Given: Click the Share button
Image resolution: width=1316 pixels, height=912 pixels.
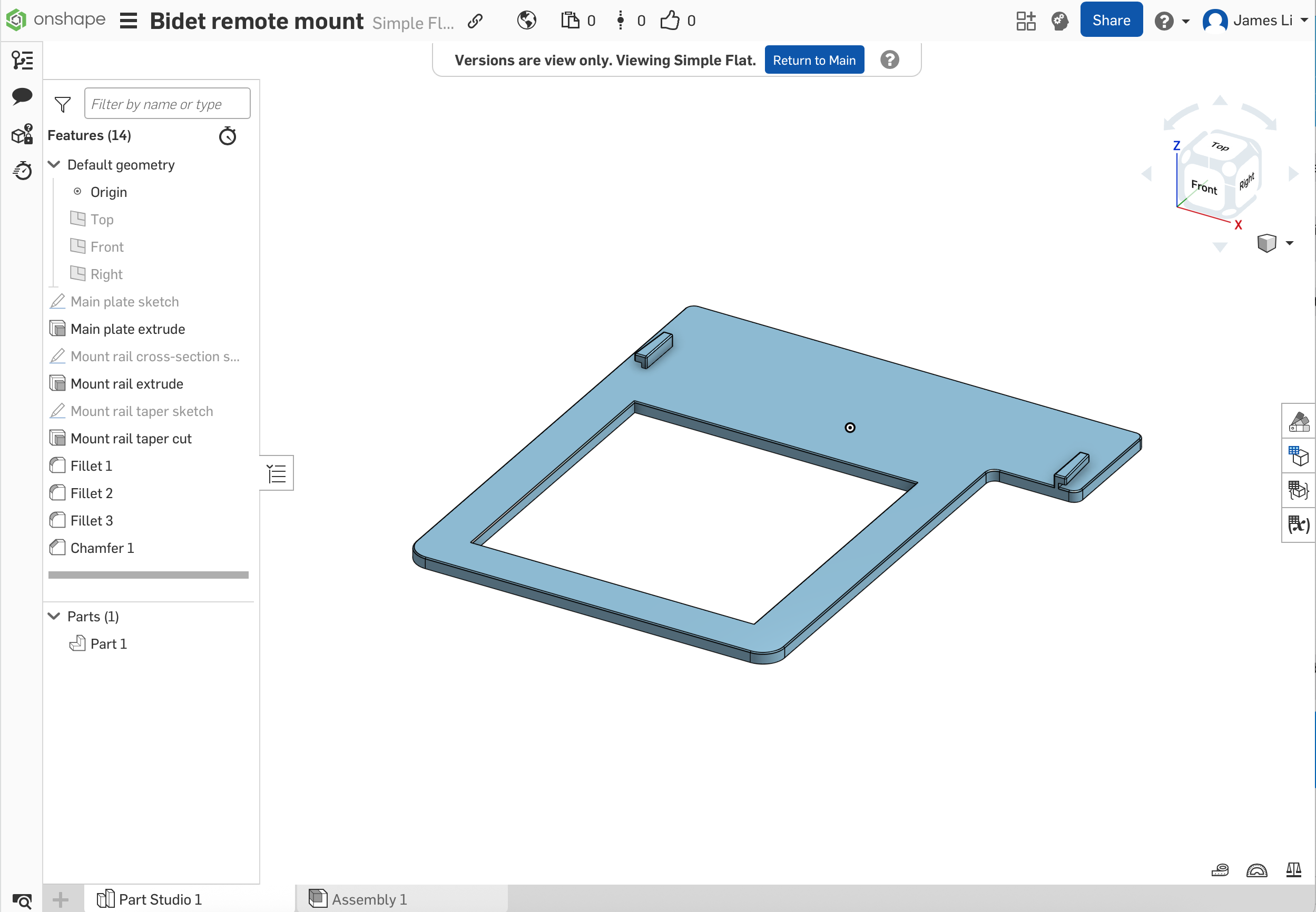Looking at the screenshot, I should [x=1111, y=20].
